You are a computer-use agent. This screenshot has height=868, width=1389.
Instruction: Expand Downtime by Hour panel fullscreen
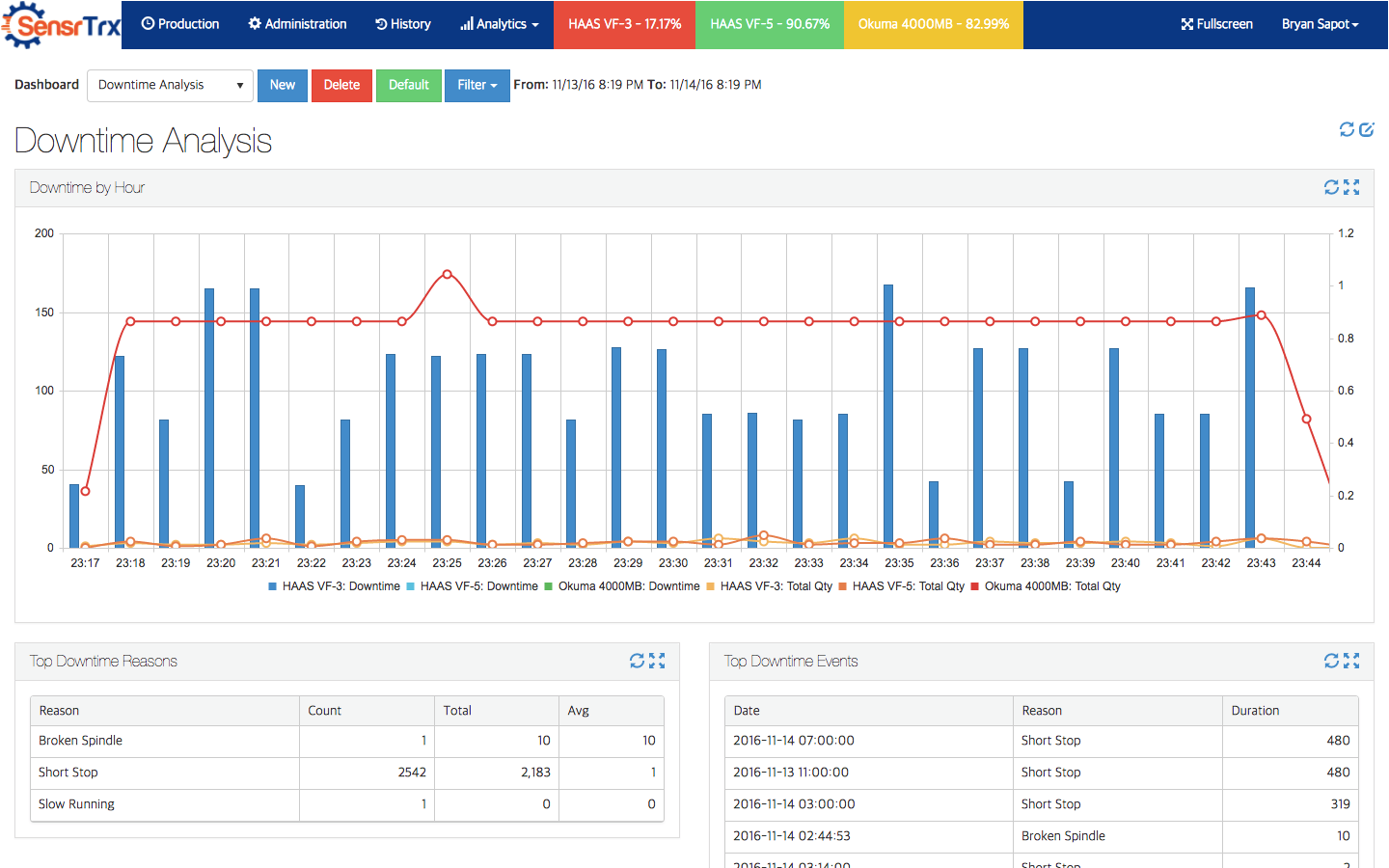(x=1351, y=187)
